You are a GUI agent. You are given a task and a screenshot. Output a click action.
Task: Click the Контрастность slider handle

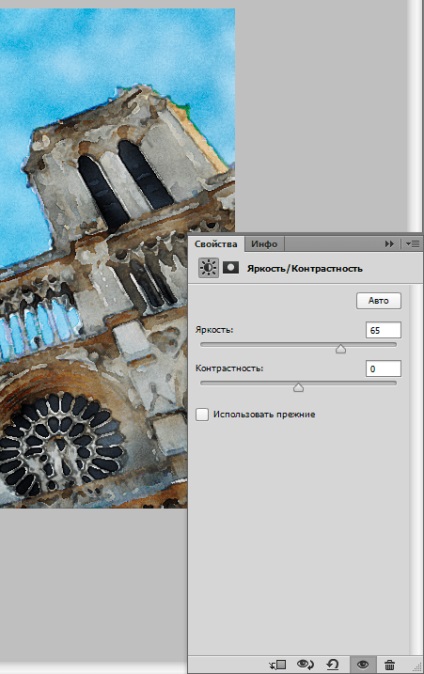298,387
